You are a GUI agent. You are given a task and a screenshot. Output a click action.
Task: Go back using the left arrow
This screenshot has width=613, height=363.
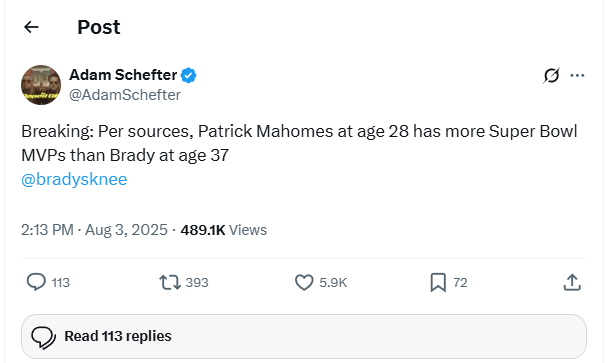(x=31, y=27)
